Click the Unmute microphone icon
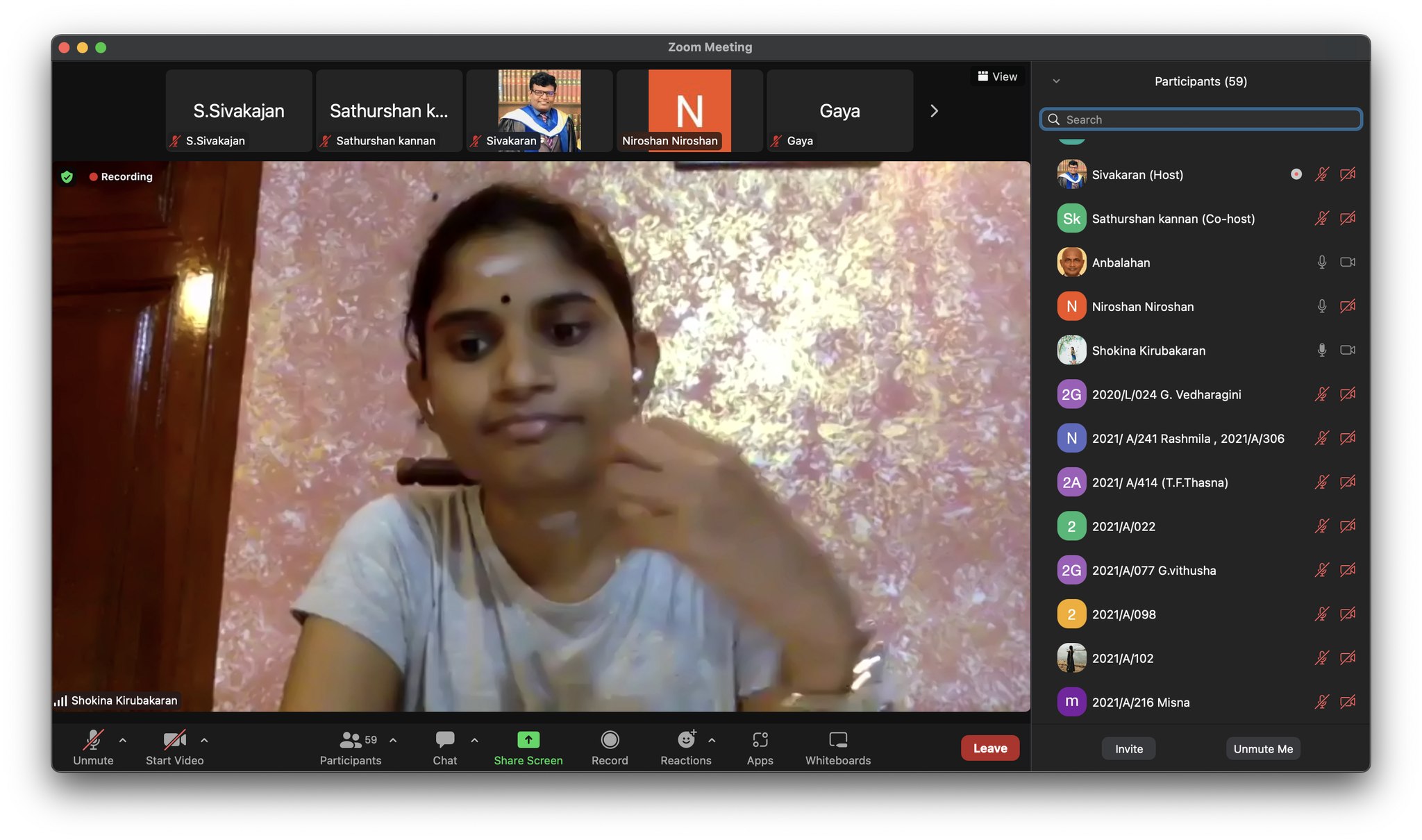The width and height of the screenshot is (1422, 840). coord(93,740)
